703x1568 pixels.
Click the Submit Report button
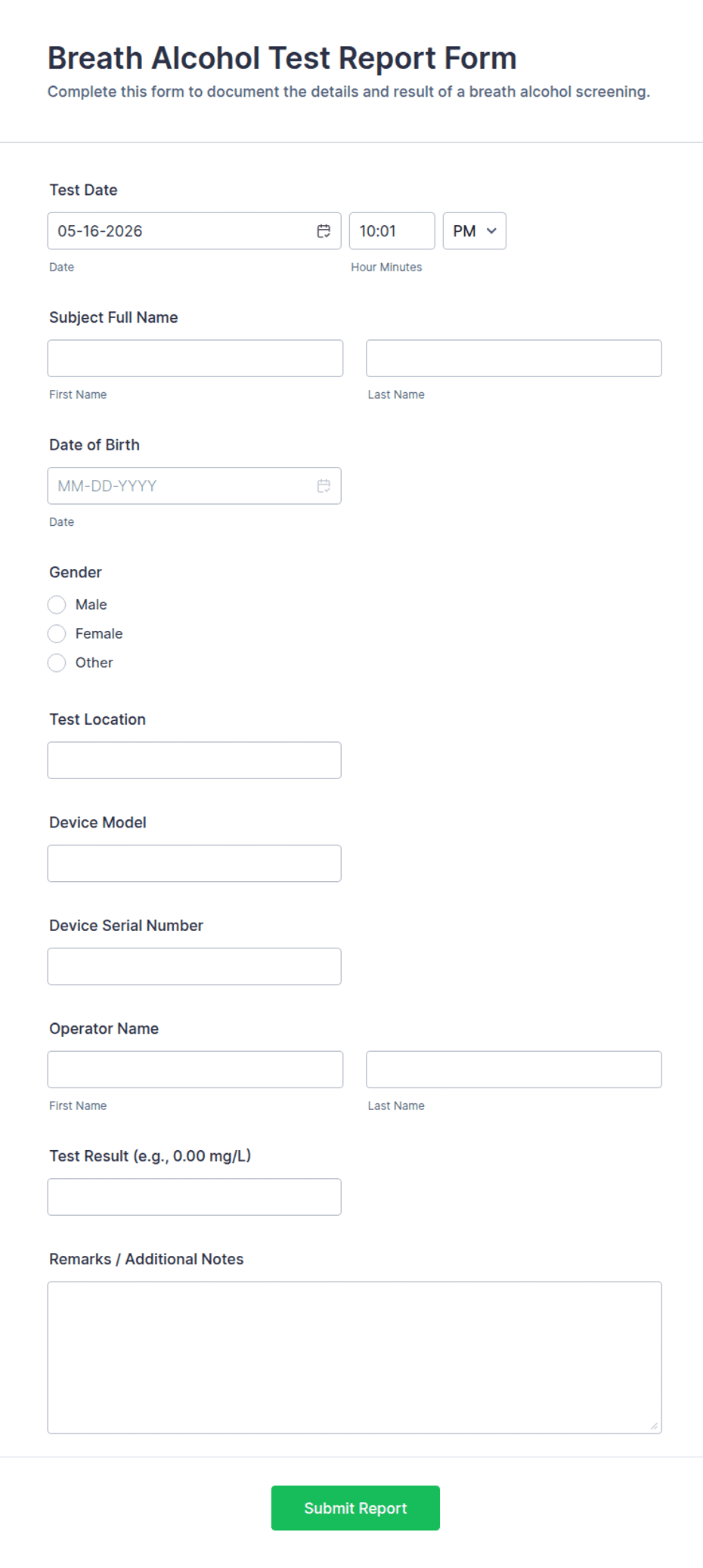[x=355, y=1508]
